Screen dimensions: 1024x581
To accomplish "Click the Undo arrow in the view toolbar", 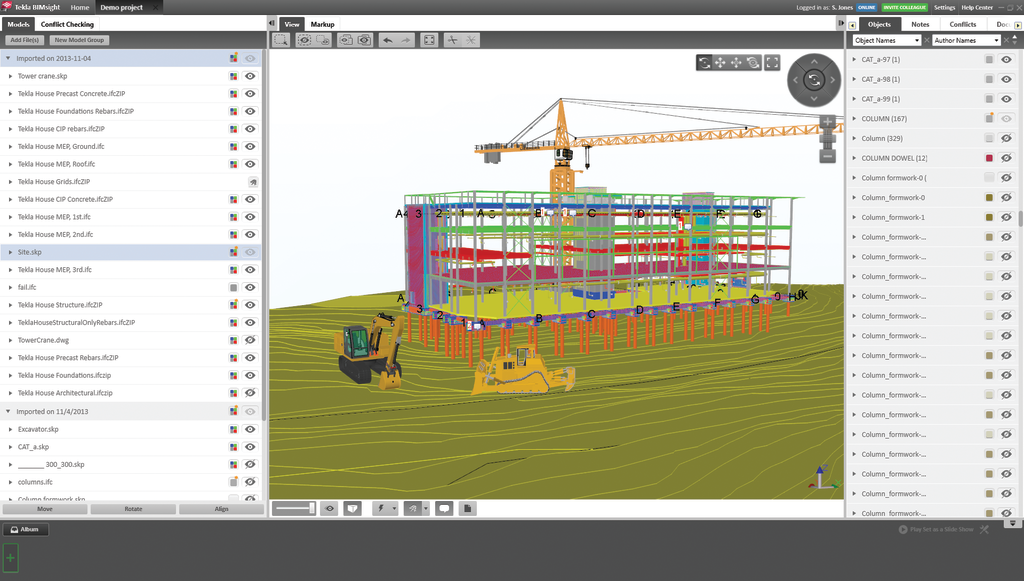I will point(388,40).
